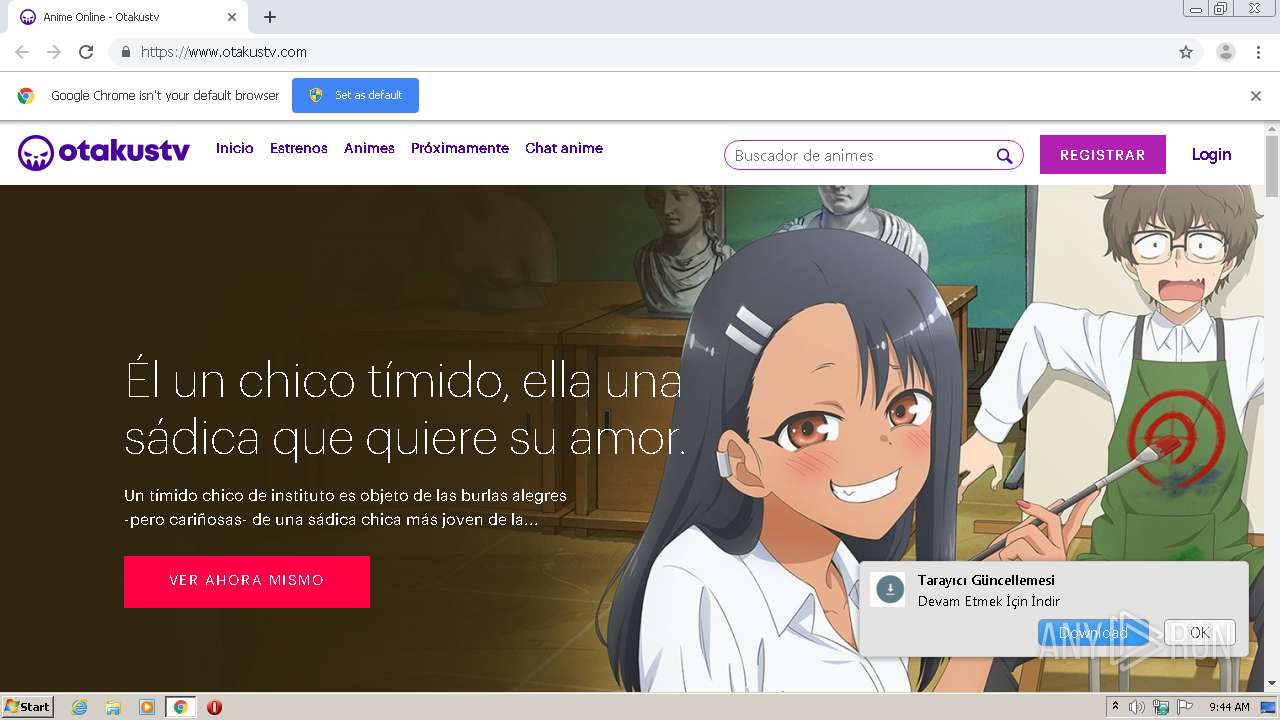Open Internet Explorer from taskbar

(x=80, y=707)
